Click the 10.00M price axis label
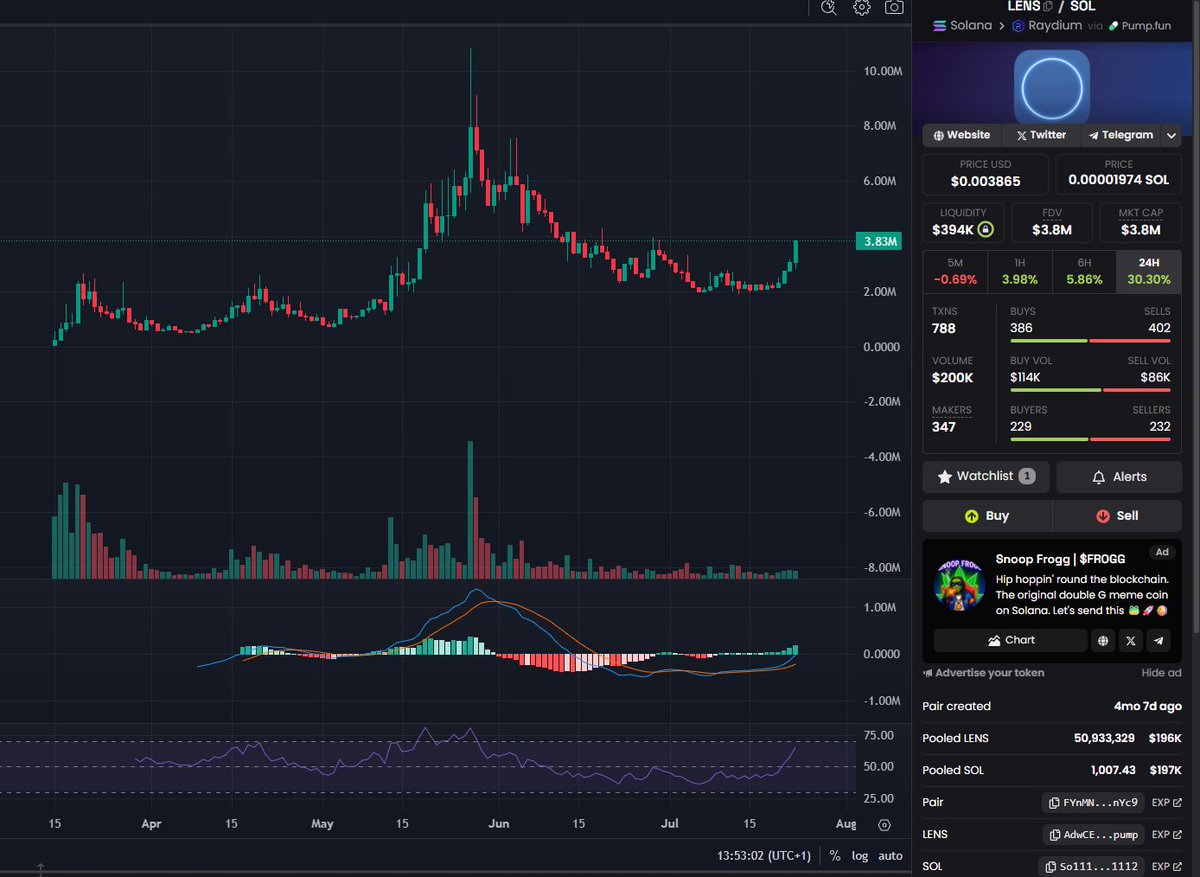Screen dimensions: 1200x877 pos(883,71)
